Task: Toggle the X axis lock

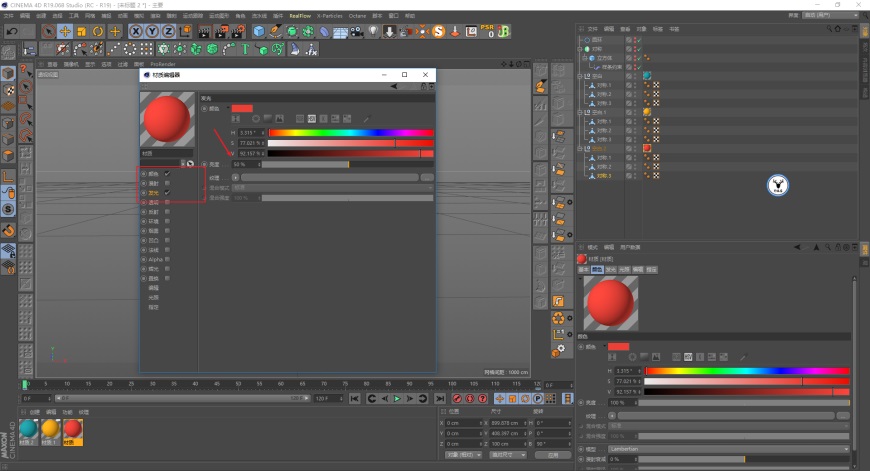Action: point(135,32)
